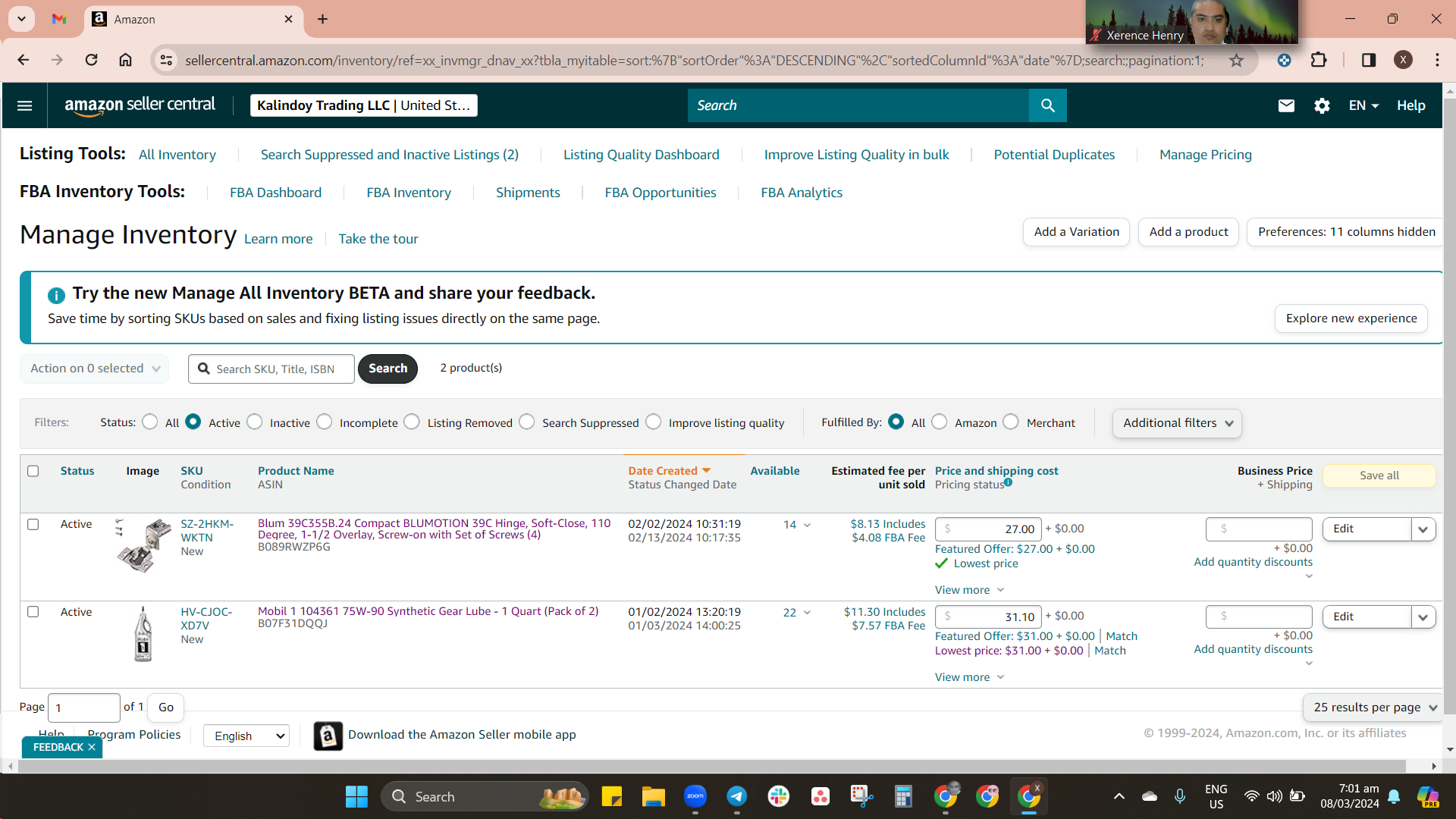The height and width of the screenshot is (819, 1456).
Task: Open the settings gear icon
Action: click(1322, 105)
